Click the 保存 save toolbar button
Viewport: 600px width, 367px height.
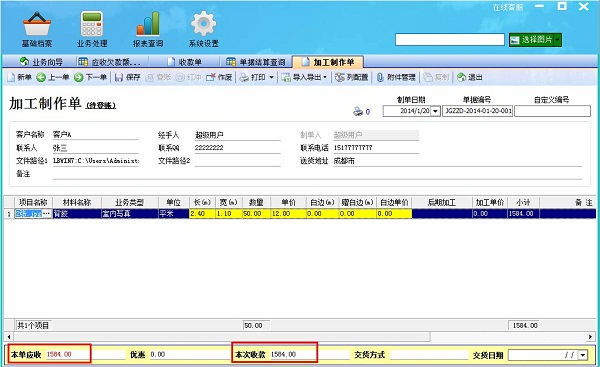point(128,77)
